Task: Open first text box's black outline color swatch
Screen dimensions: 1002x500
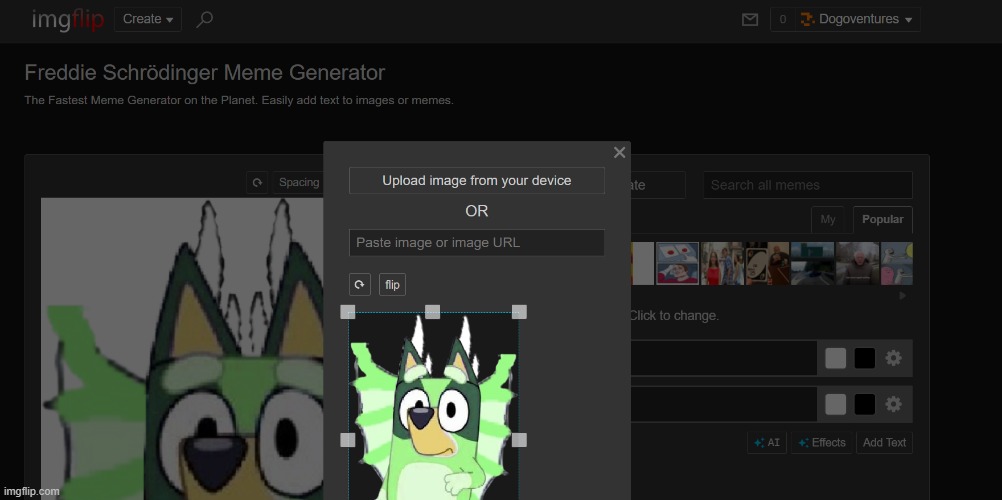Action: point(865,358)
